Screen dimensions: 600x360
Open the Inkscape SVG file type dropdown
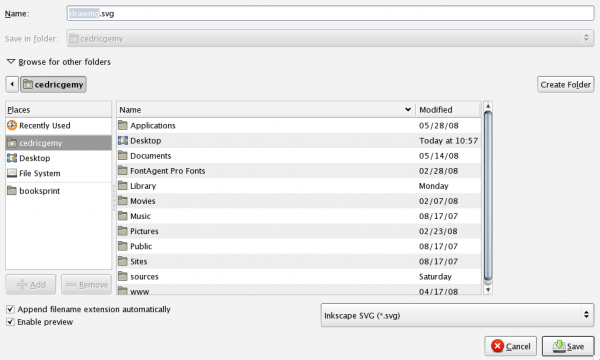(457, 315)
